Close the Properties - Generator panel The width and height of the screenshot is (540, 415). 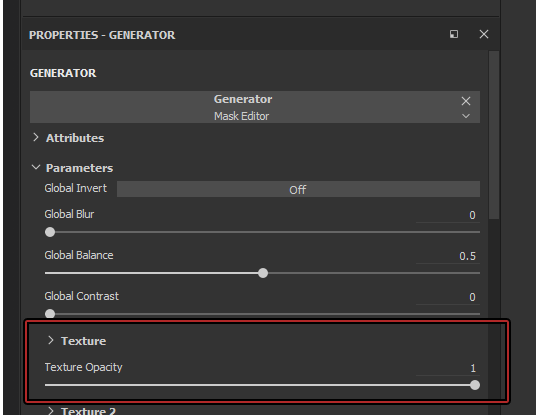484,34
